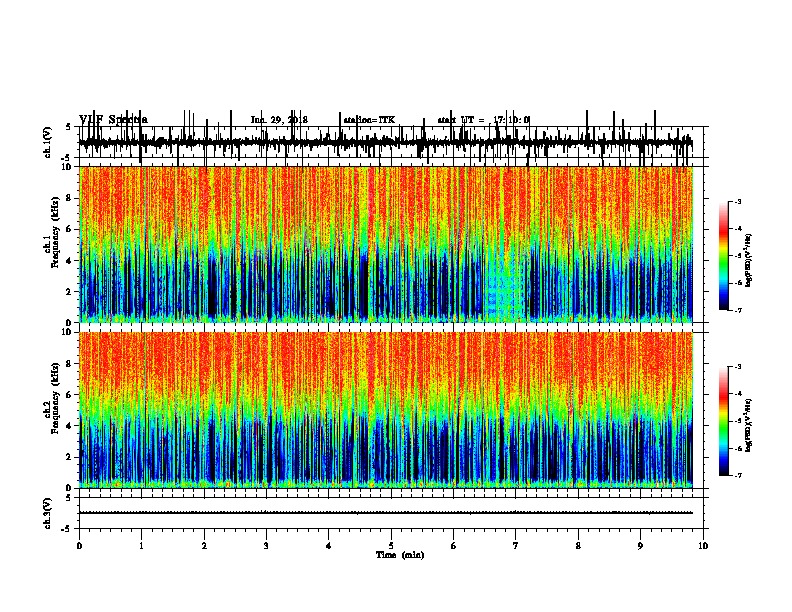Click the ch.2 spectrogram color scale bar

tap(724, 421)
